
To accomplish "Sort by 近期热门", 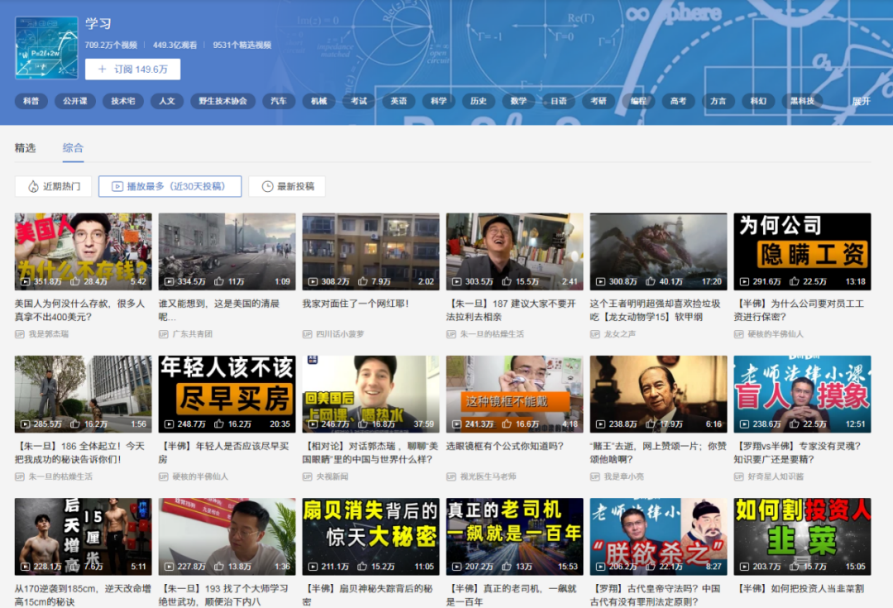I will 54,186.
